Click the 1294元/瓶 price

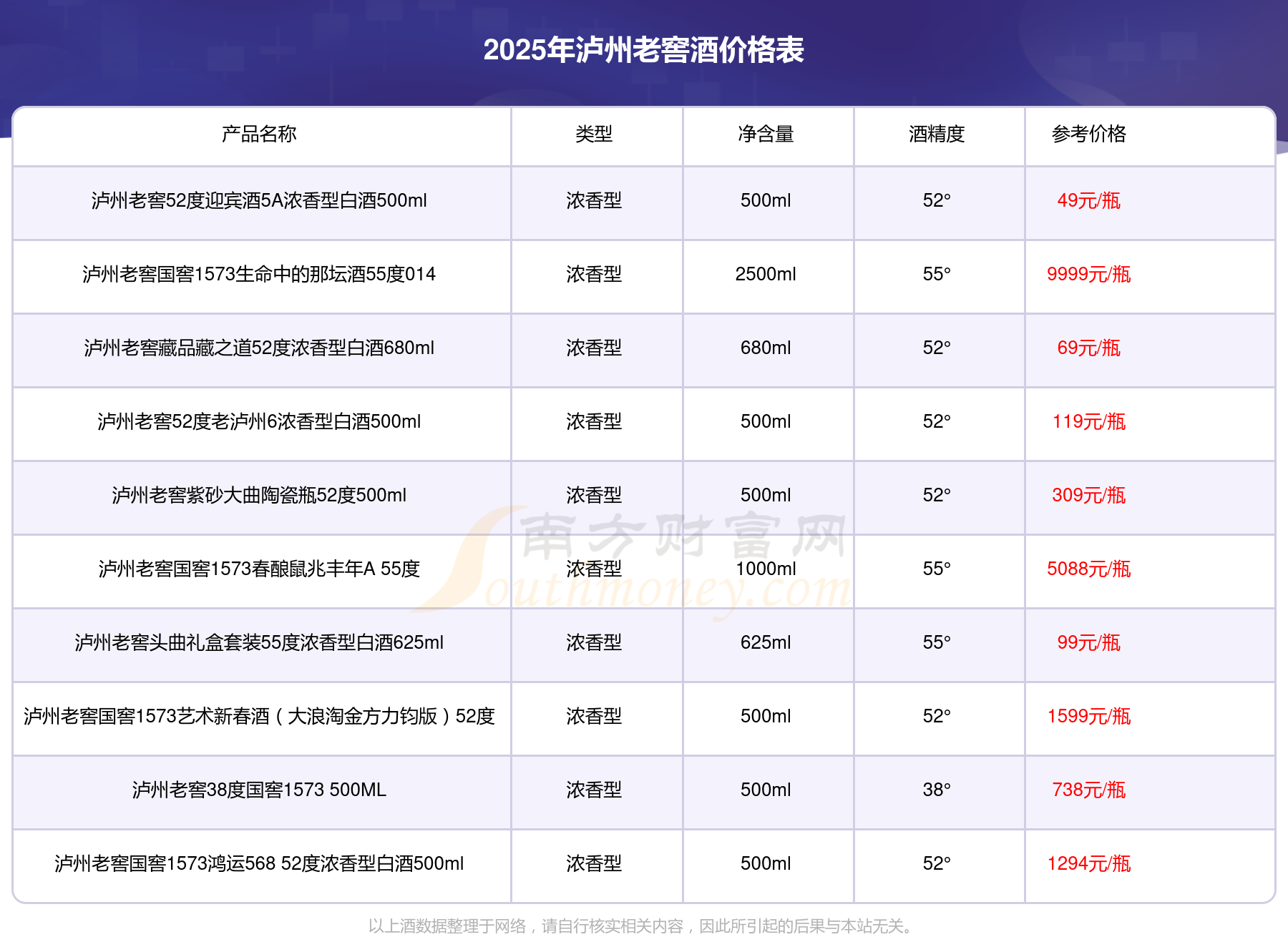1088,864
